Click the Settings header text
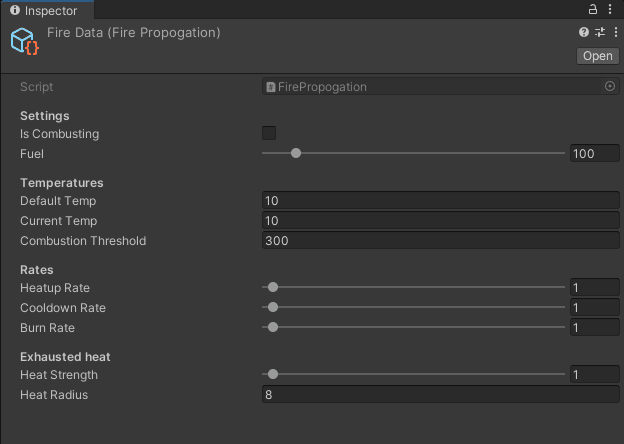Viewport: 624px width, 444px height. 45,116
